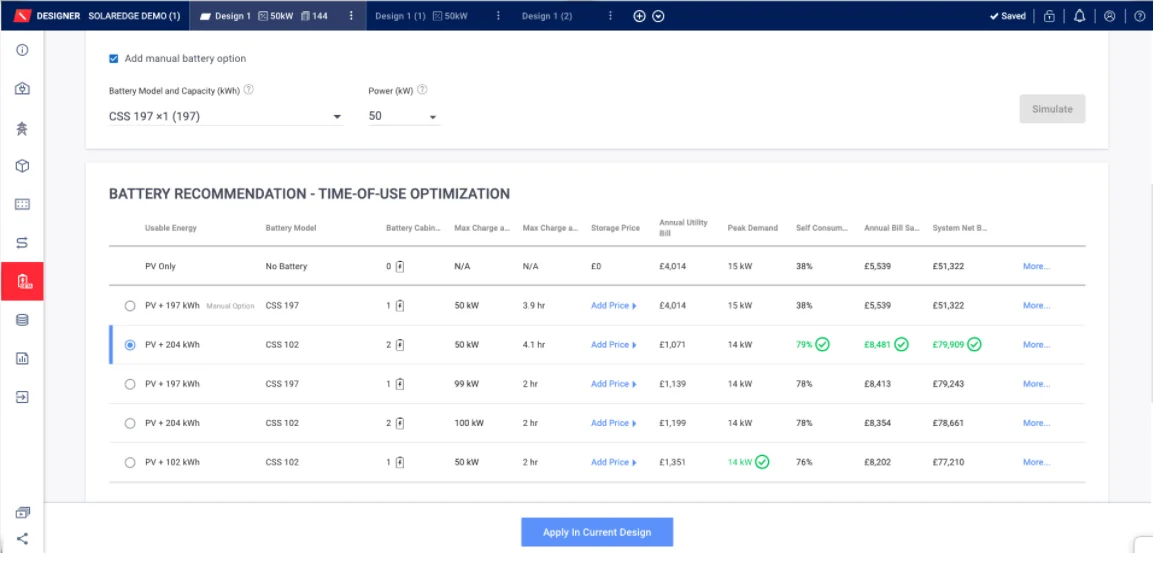Open the 3D cube icon in sidebar
Image resolution: width=1163 pixels, height=567 pixels.
pos(22,165)
